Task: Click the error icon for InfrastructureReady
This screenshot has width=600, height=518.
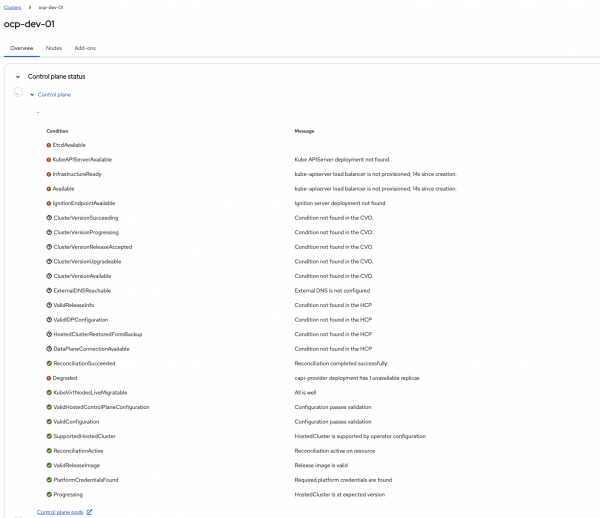Action: point(49,174)
